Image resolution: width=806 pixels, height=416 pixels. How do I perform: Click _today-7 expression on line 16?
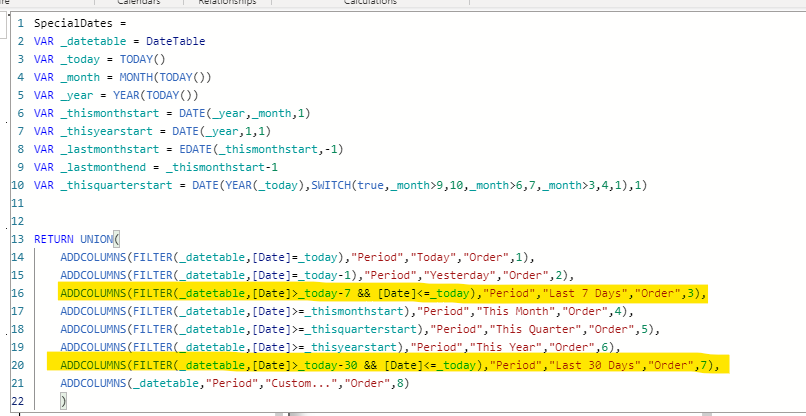[x=323, y=293]
